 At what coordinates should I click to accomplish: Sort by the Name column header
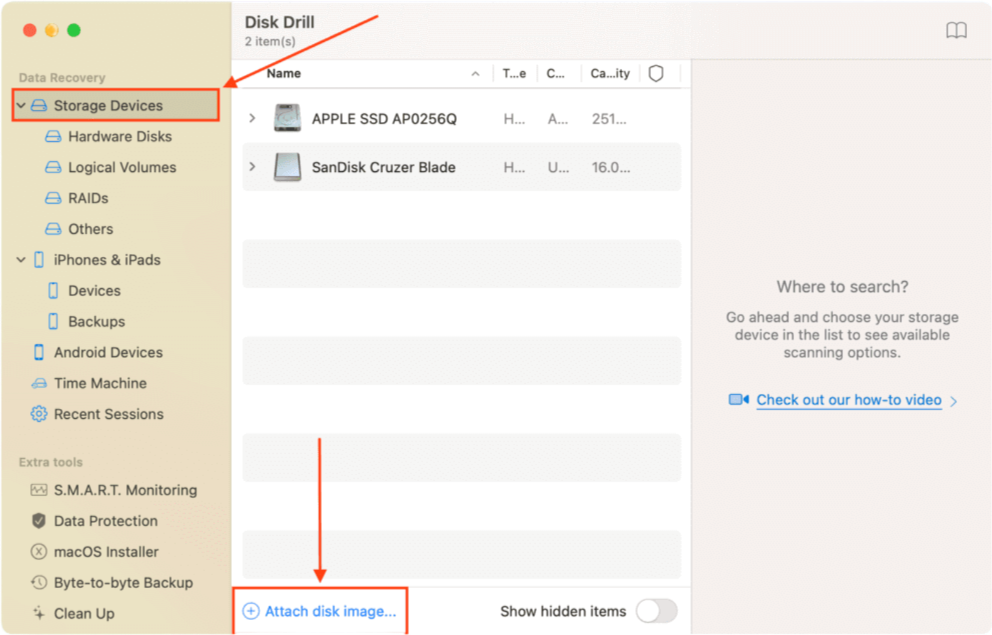coord(283,73)
